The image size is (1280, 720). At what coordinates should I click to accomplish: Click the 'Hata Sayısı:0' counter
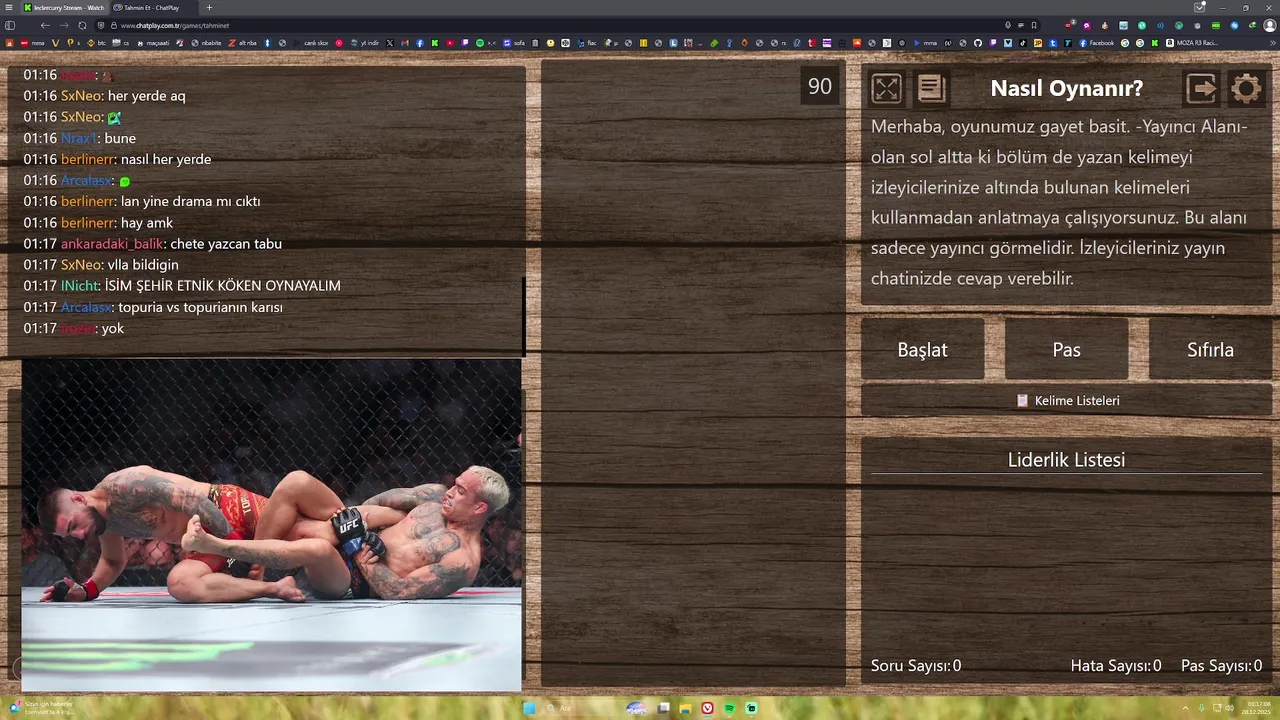[x=1116, y=666]
